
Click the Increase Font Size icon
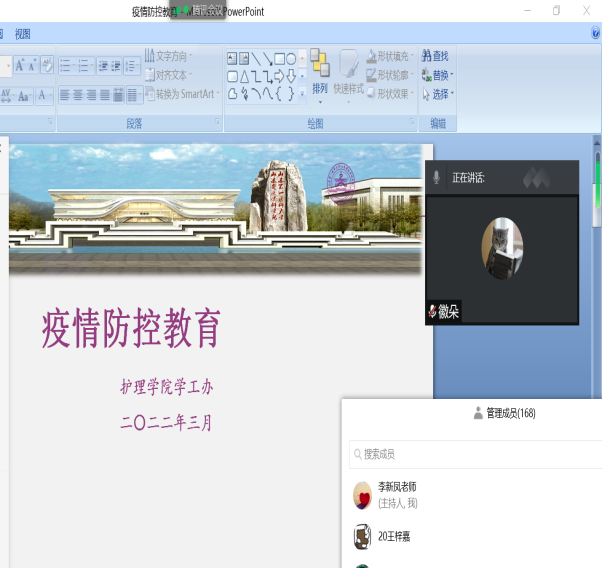pos(21,65)
